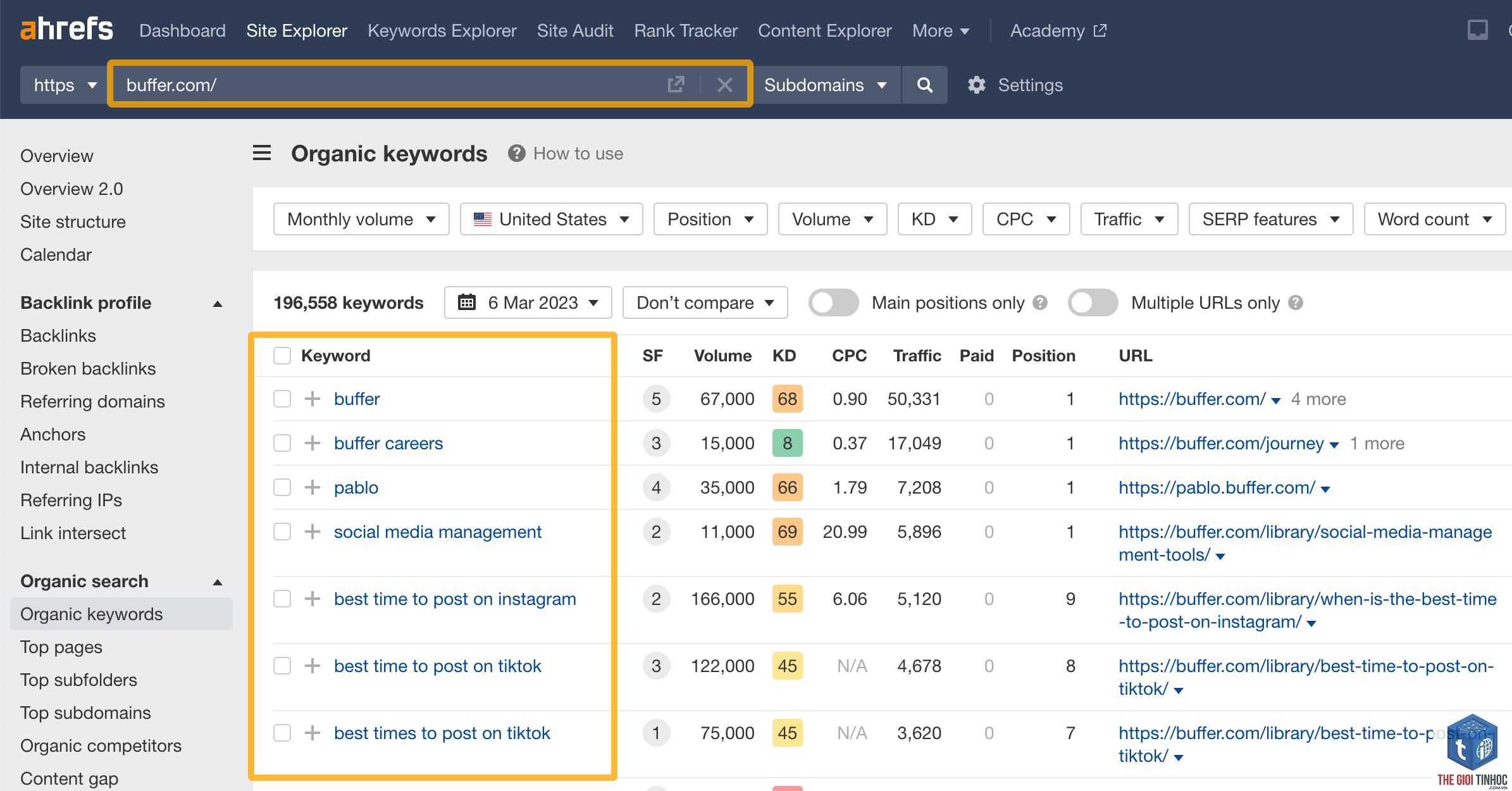Click help icon next to Main positions only
1512x791 pixels.
coord(1040,302)
